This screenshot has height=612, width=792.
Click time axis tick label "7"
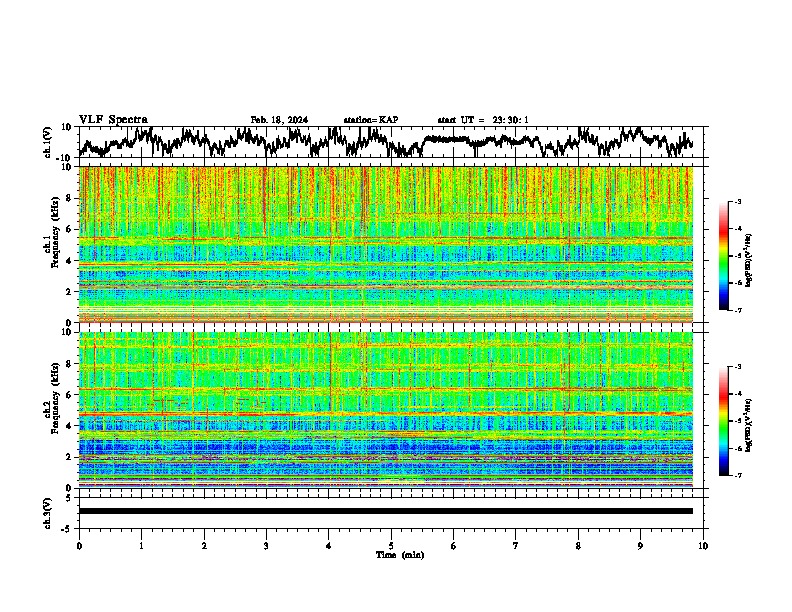(516, 546)
